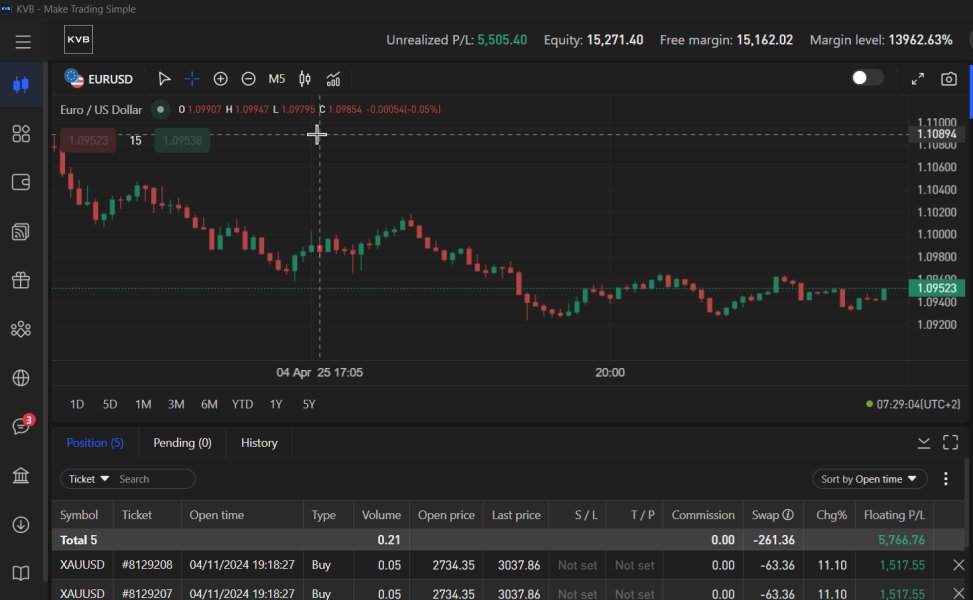Toggle the switch in chart toolbar

click(866, 78)
